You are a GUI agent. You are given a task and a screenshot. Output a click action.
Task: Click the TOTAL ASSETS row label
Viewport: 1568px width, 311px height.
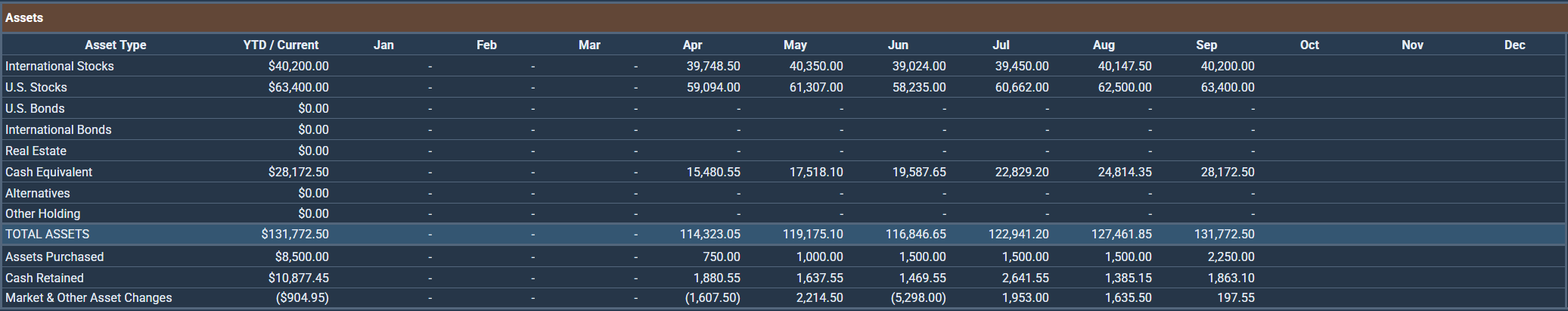coord(48,234)
